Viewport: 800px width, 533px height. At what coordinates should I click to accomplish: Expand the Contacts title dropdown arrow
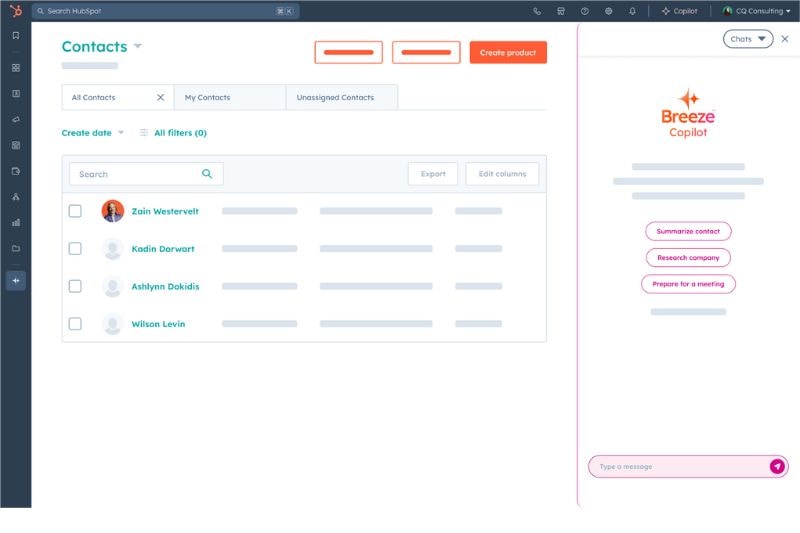pos(138,46)
